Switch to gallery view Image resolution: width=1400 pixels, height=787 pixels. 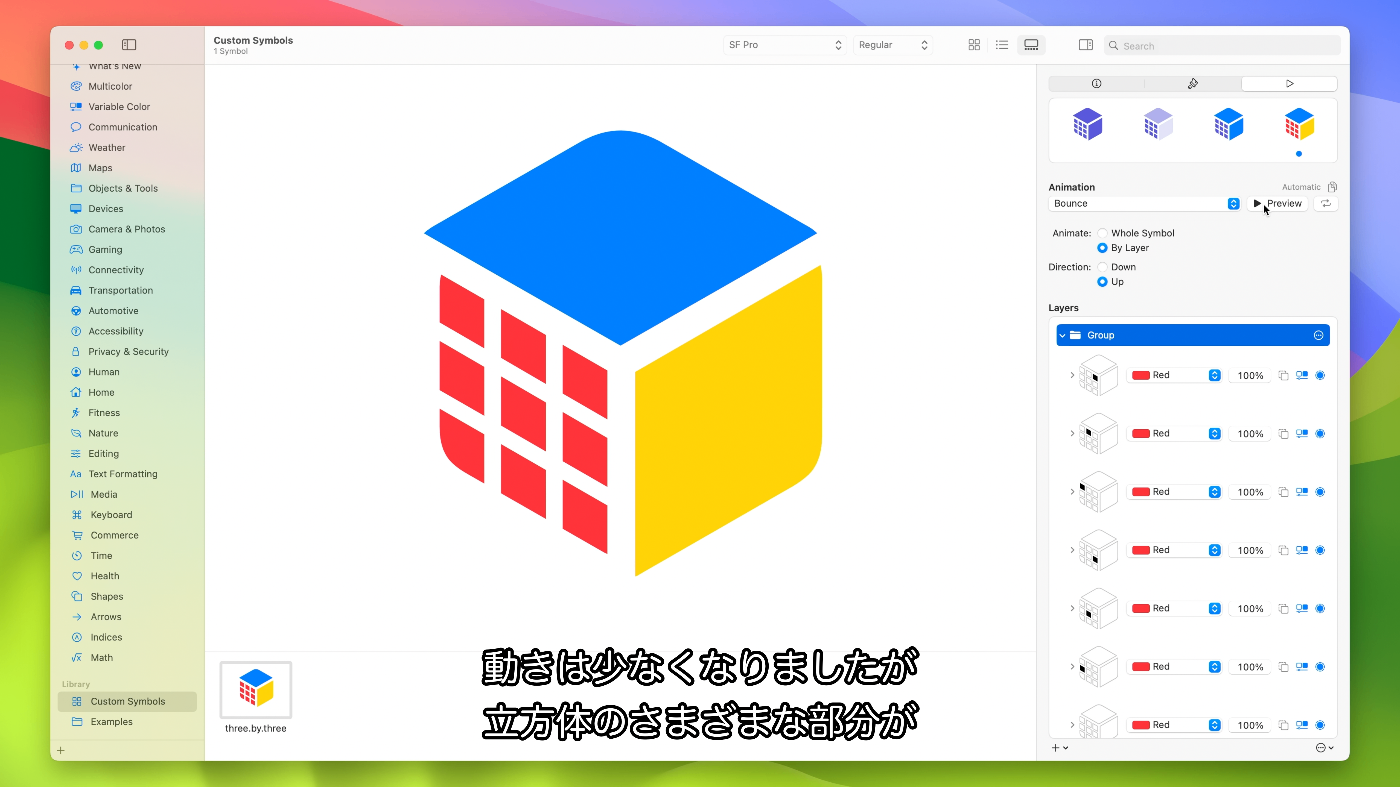[1031, 45]
